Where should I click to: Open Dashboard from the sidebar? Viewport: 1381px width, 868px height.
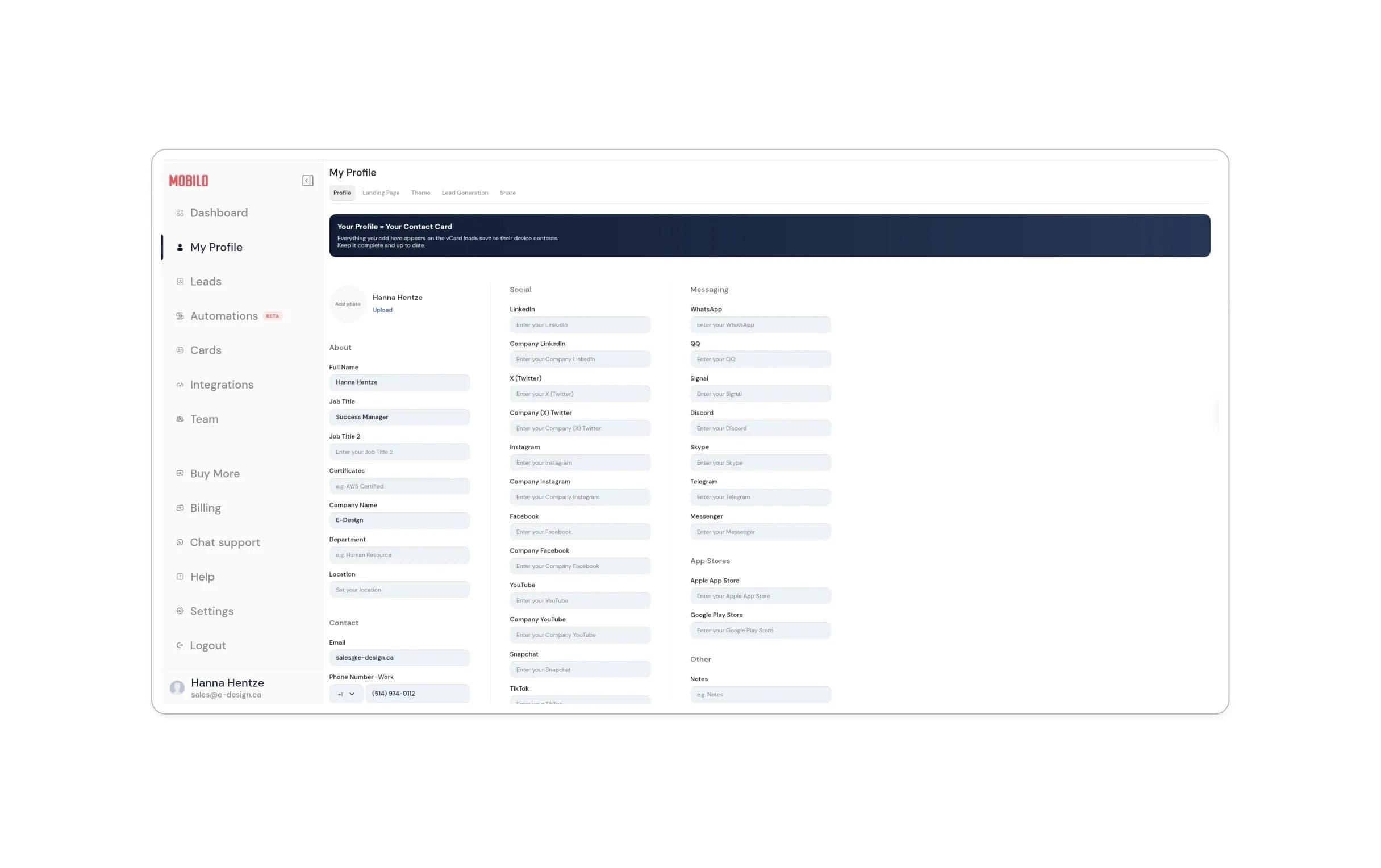click(219, 212)
